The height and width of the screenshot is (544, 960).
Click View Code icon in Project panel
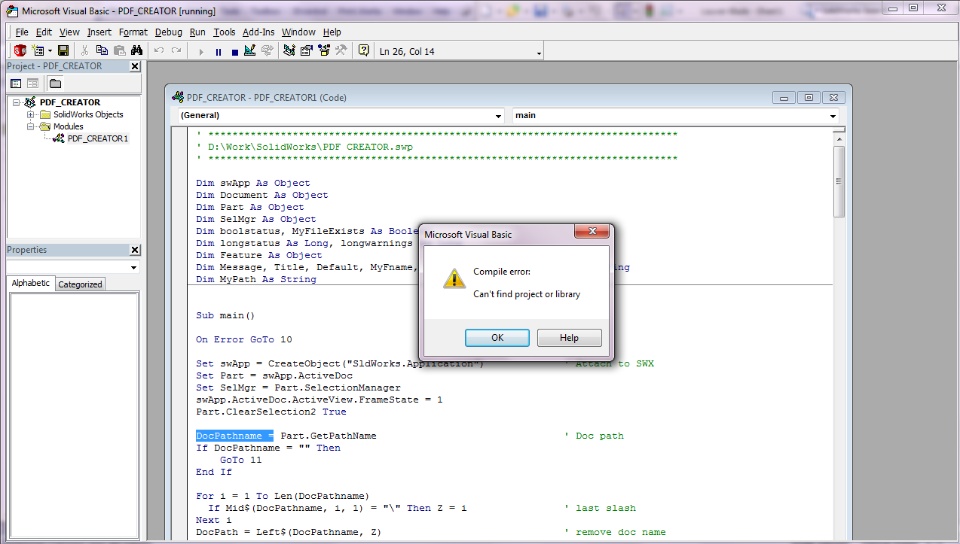(16, 83)
